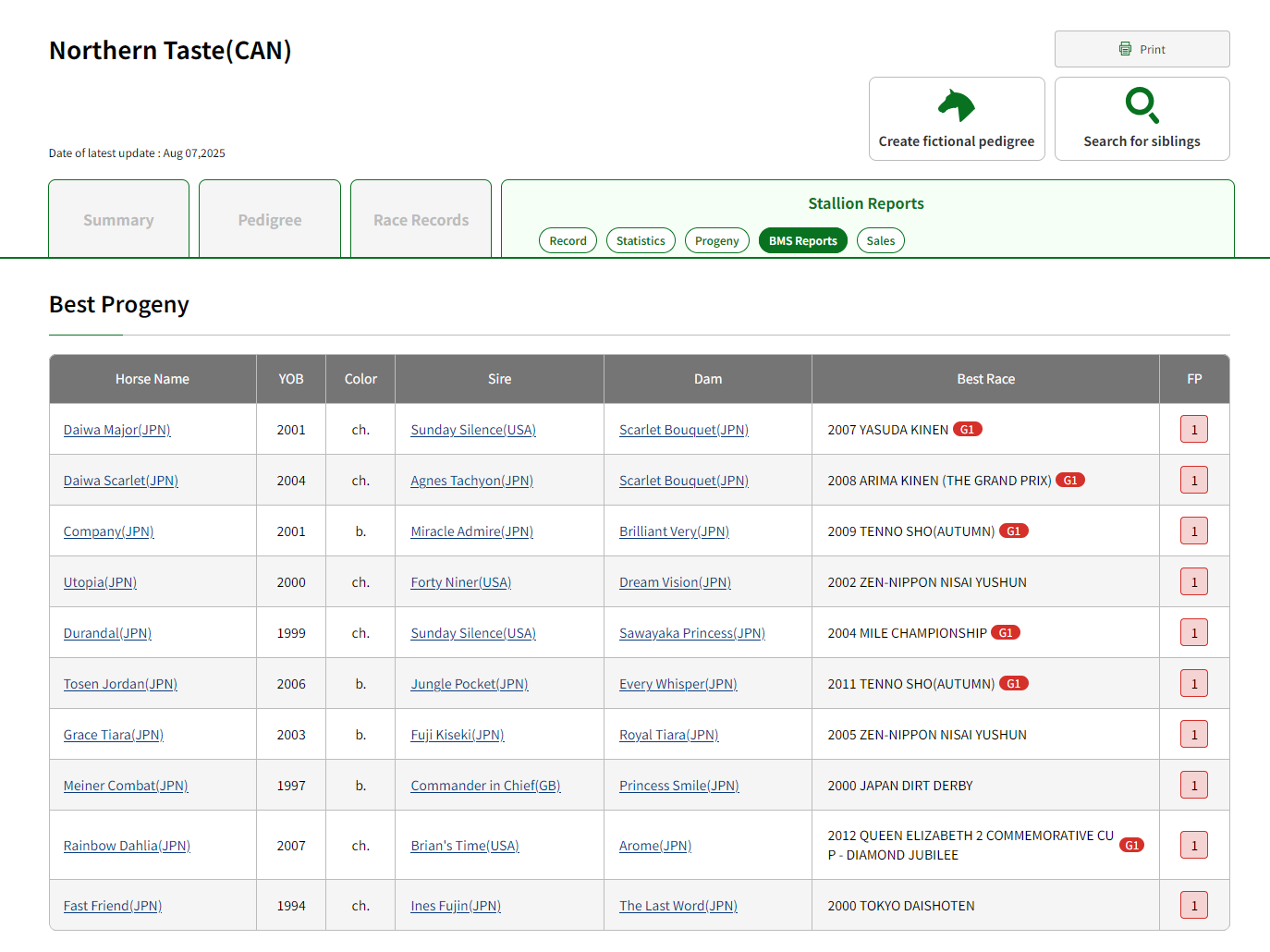Click G1 badge beside 2011 Tenno Sho

click(x=1014, y=684)
